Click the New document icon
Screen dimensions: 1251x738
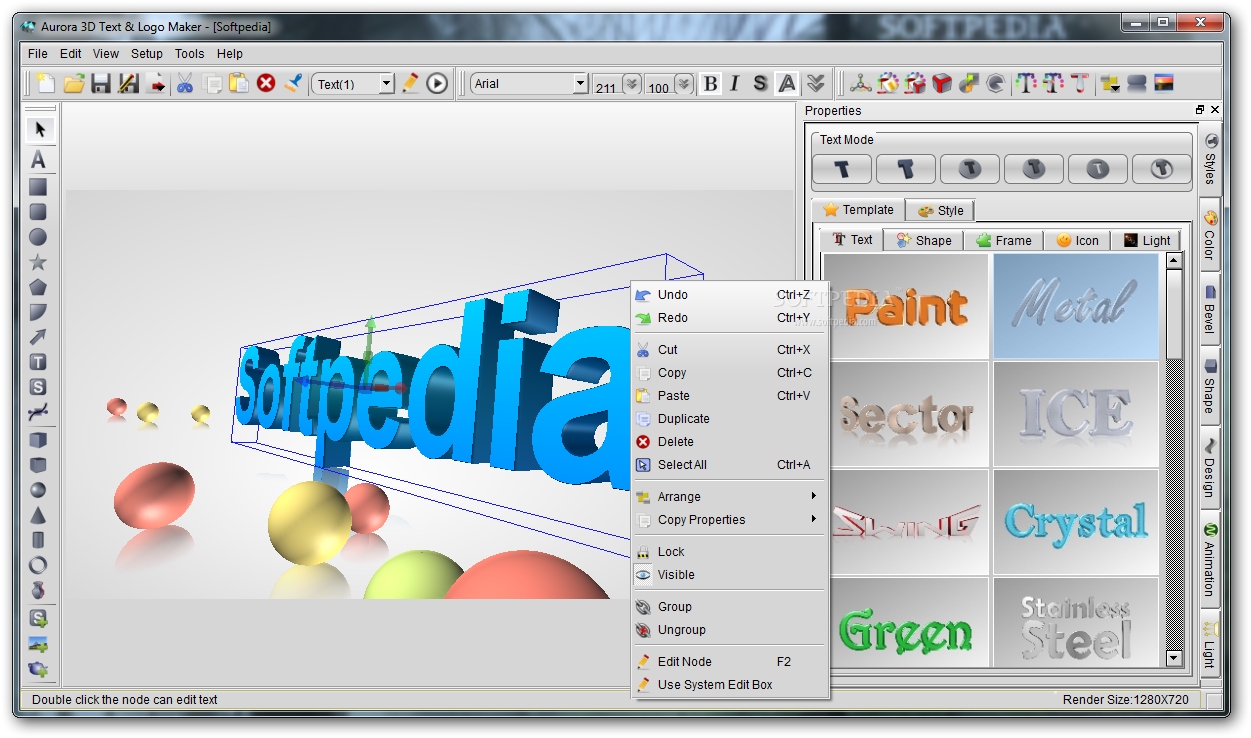coord(46,84)
